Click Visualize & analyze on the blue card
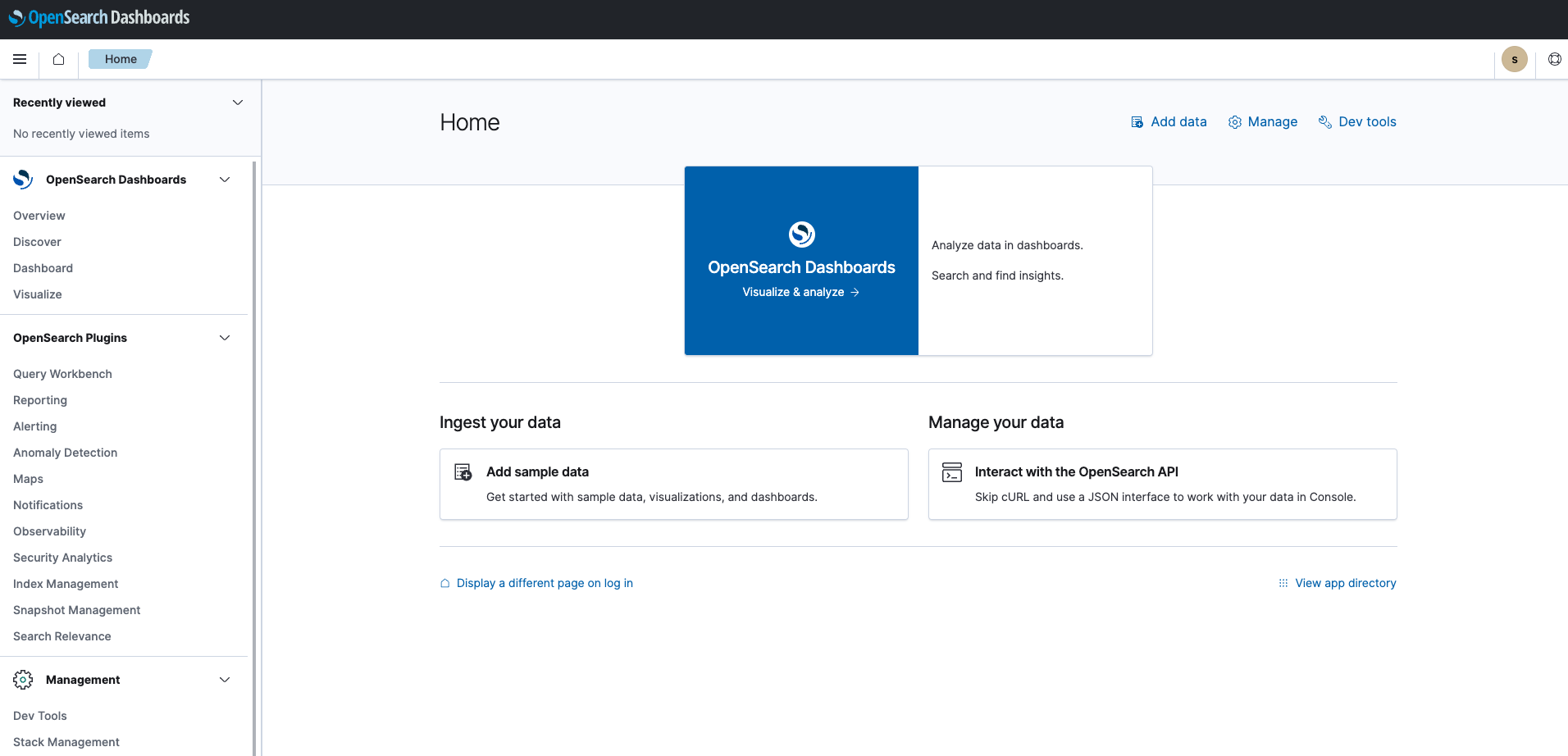The height and width of the screenshot is (756, 1568). click(x=800, y=292)
